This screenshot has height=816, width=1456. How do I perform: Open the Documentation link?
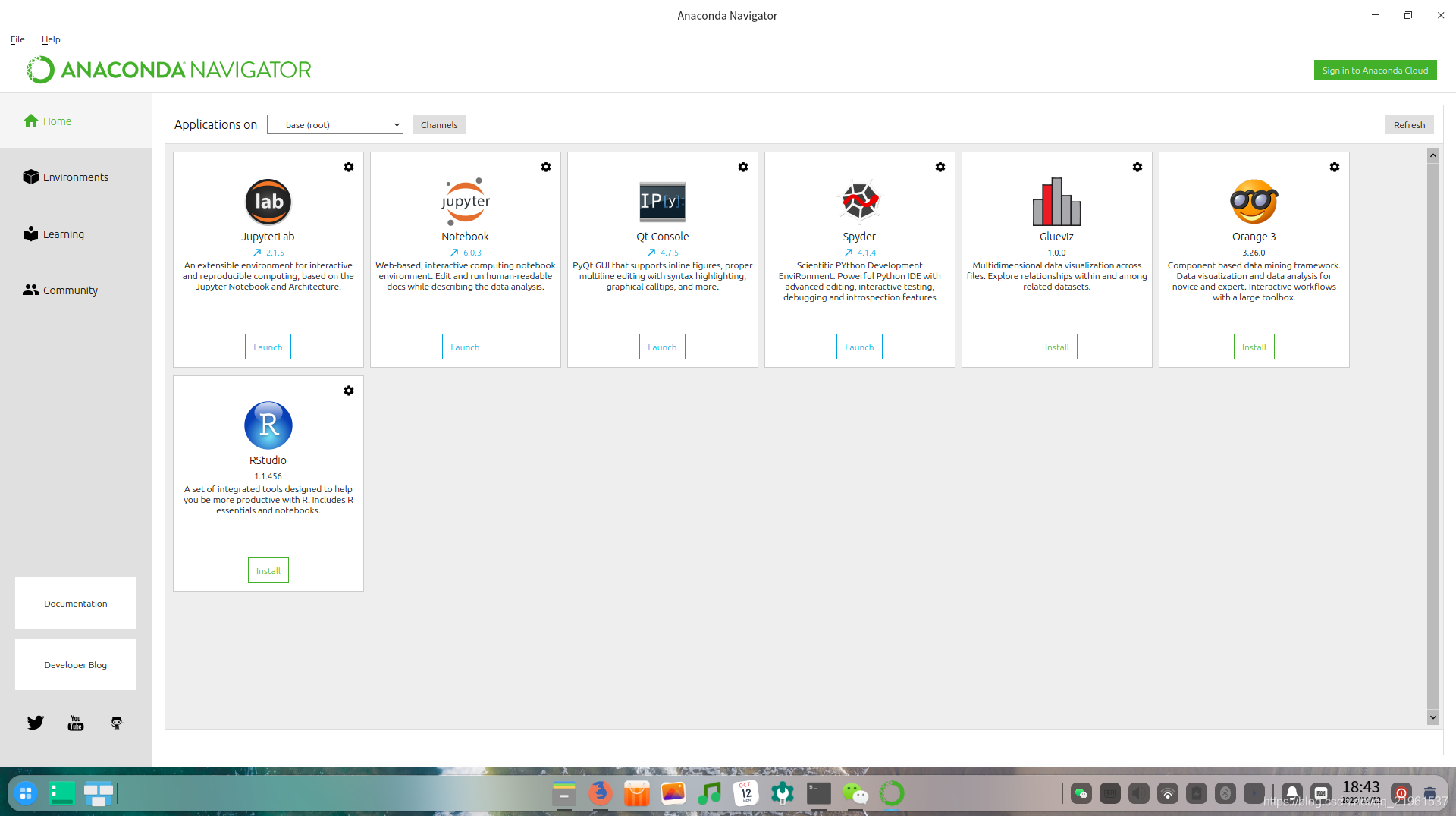(x=76, y=604)
